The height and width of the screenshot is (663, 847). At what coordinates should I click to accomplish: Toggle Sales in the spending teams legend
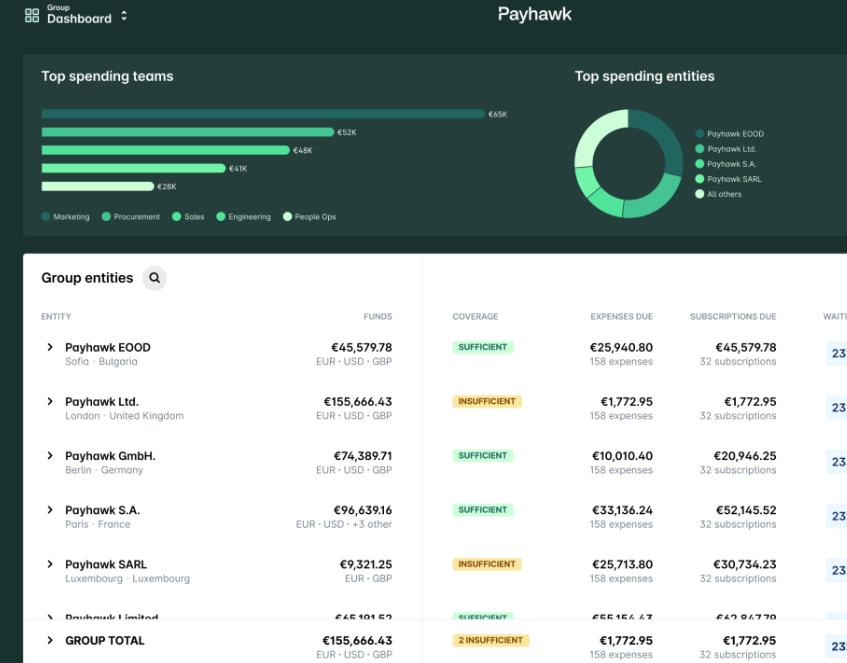tap(177, 216)
